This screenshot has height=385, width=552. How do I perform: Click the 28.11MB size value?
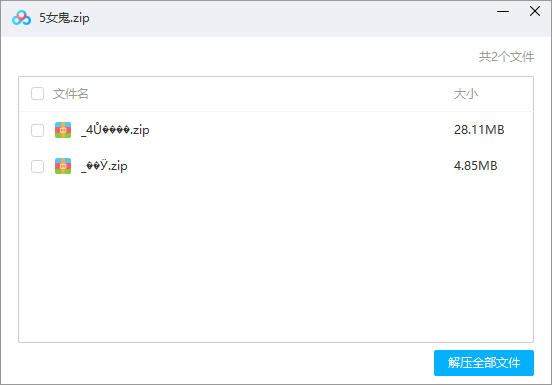tap(479, 130)
